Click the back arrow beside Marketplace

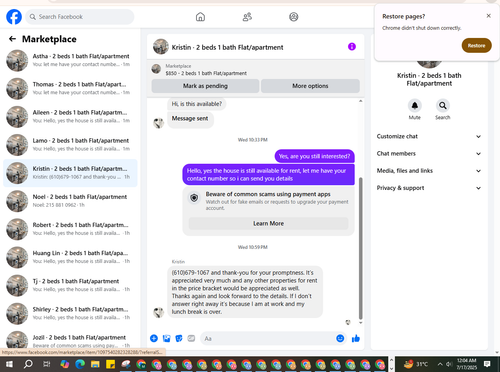12,39
